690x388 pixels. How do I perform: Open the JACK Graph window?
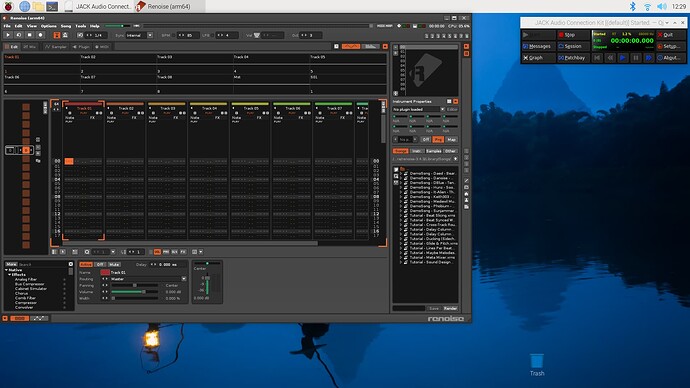pyautogui.click(x=538, y=58)
